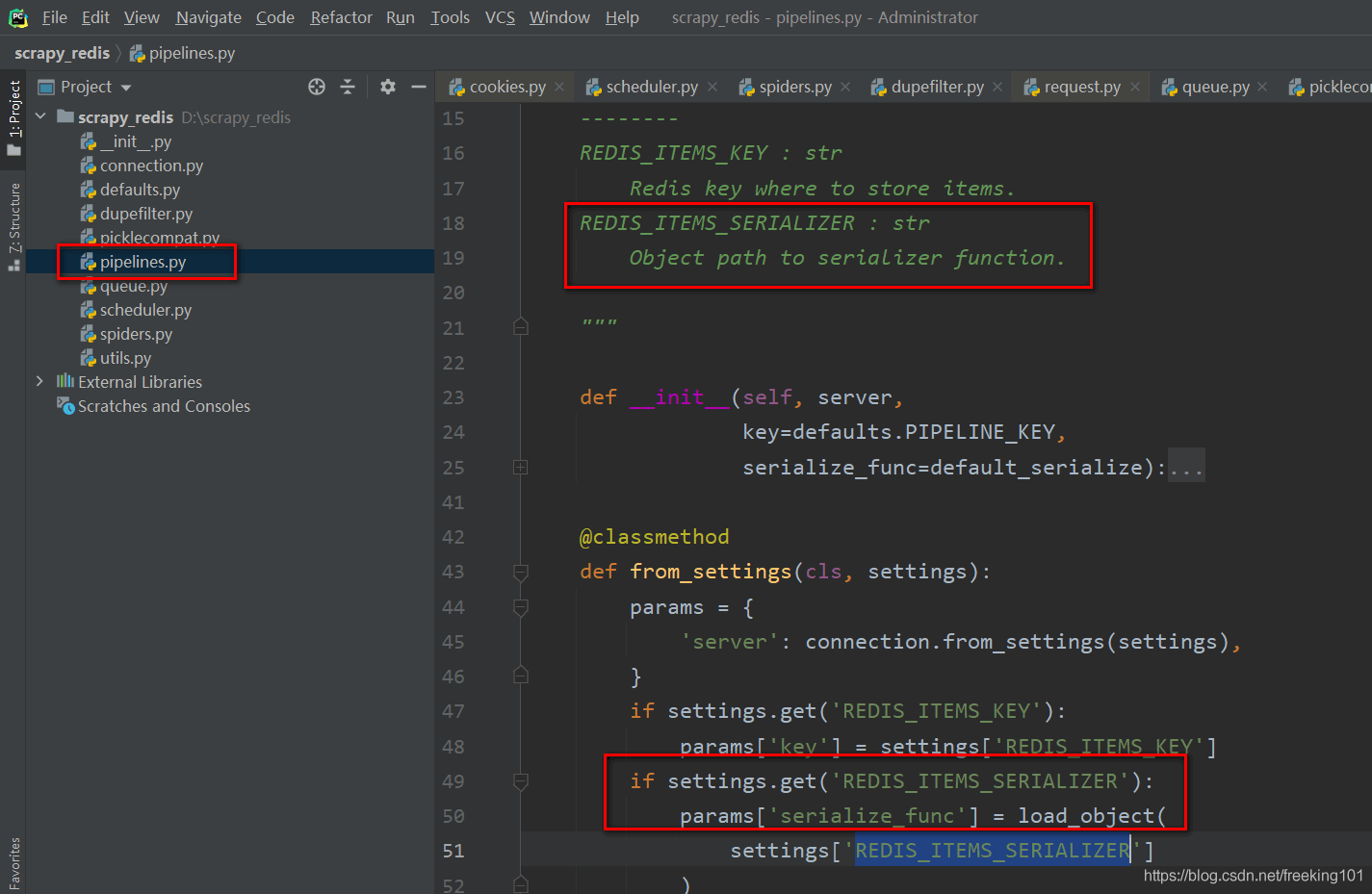Switch to the dupefilter.py tab

(936, 87)
